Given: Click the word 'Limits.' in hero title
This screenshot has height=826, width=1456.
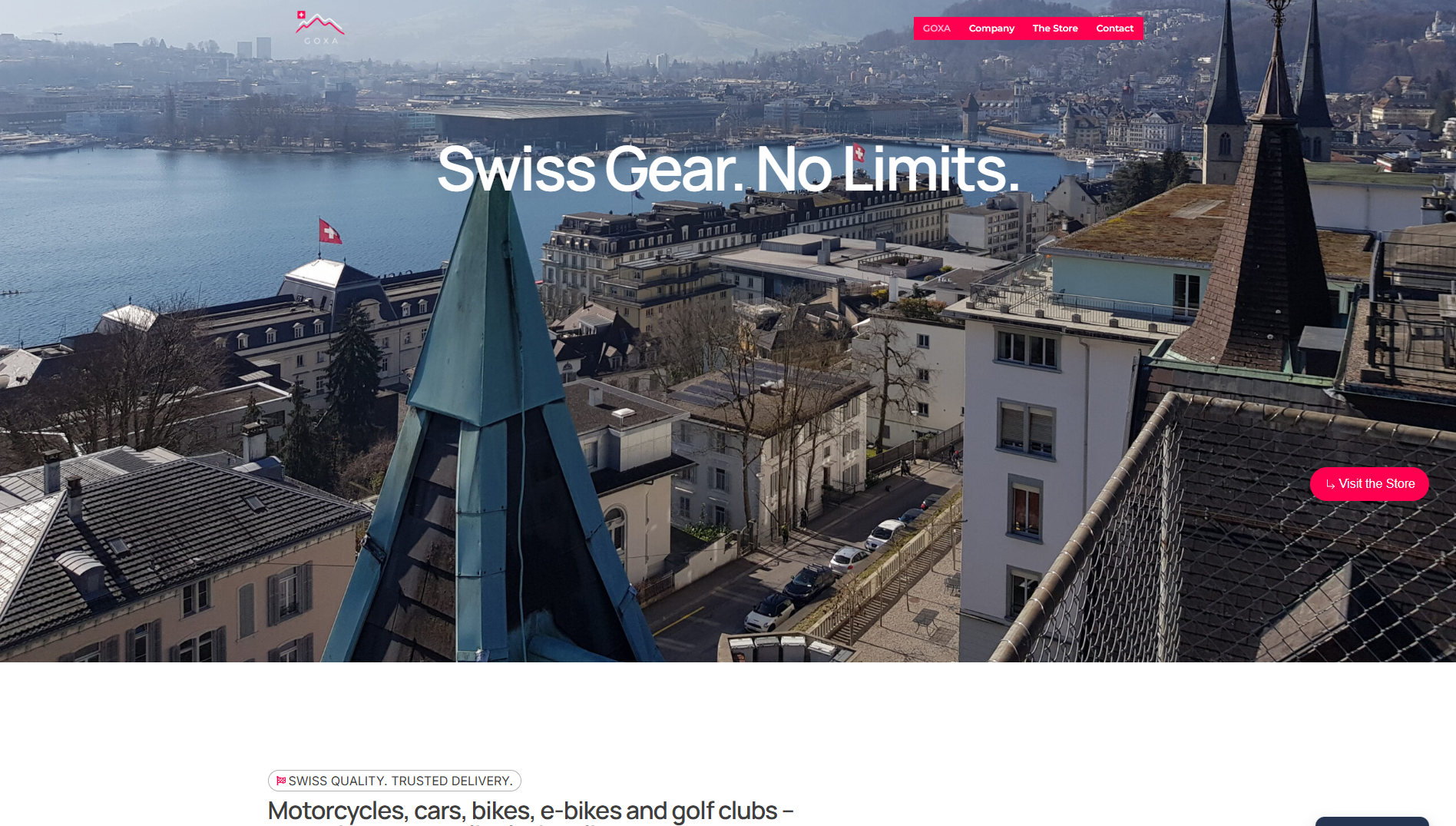Looking at the screenshot, I should (931, 169).
